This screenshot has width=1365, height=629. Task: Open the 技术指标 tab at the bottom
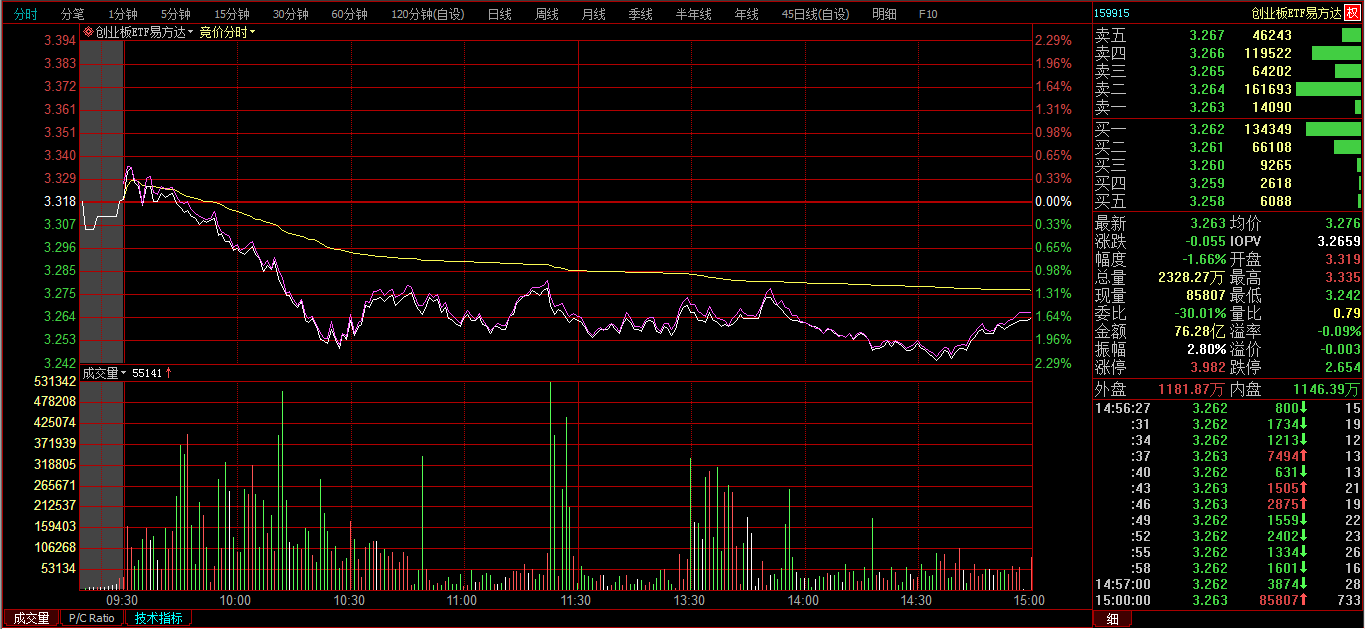159,618
